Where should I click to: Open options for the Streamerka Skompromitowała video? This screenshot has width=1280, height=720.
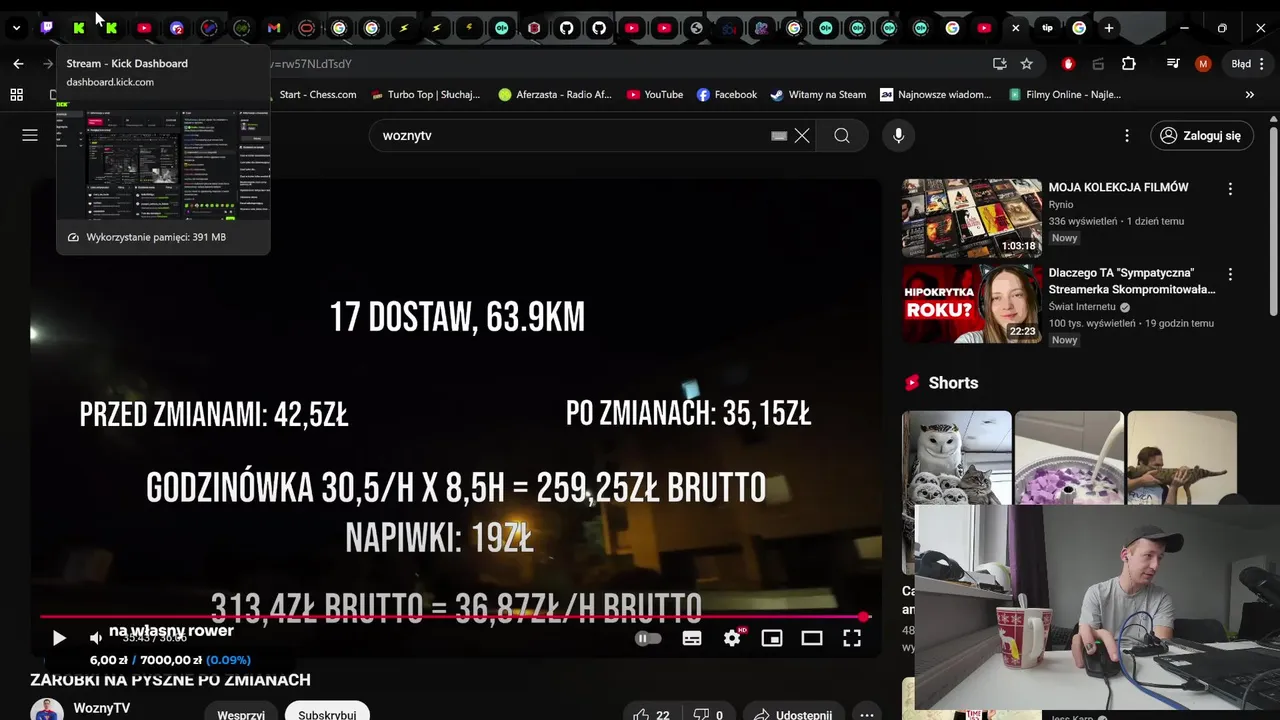1230,274
